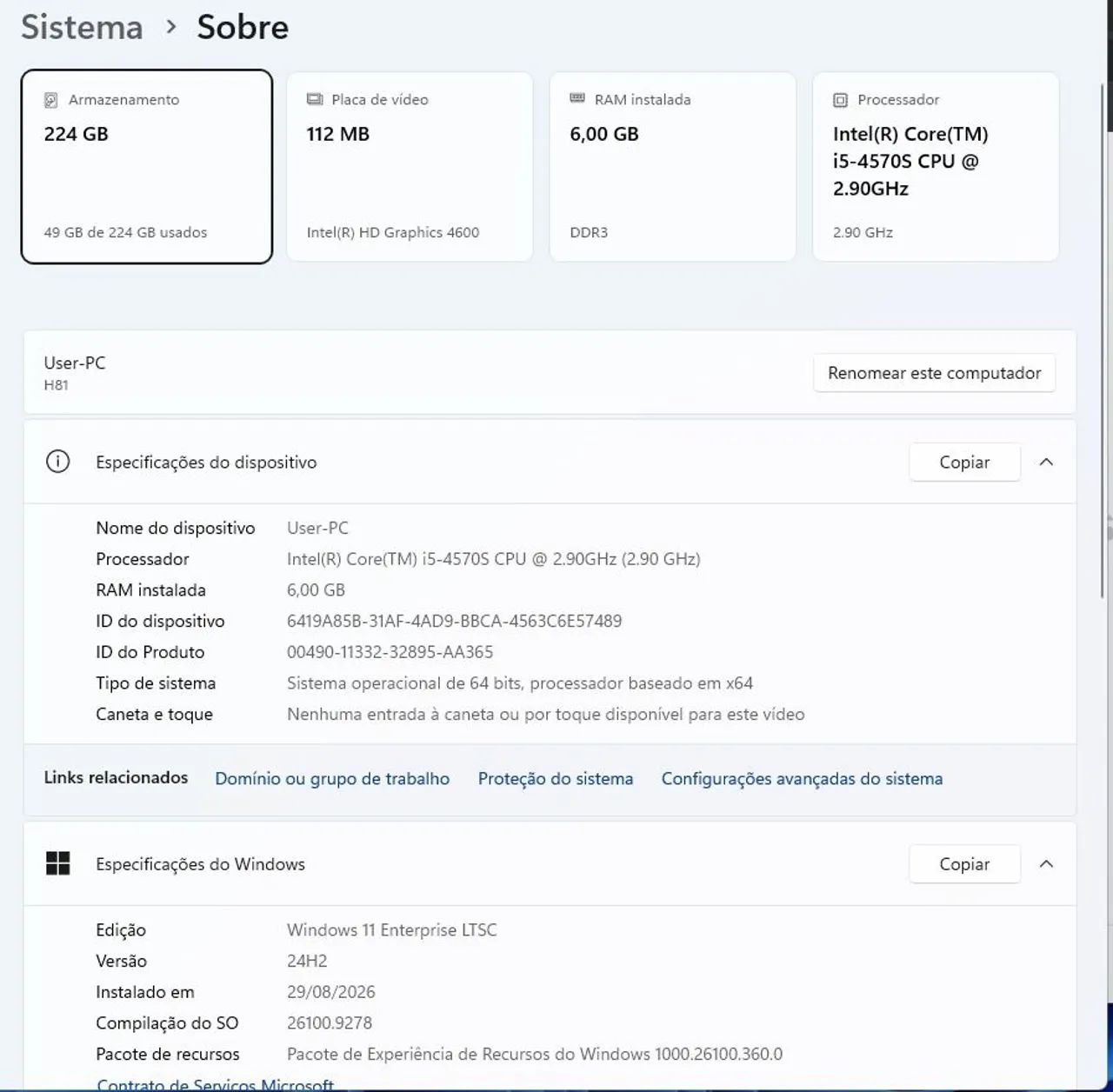Select the Nome do dispositivo value User-PC
The width and height of the screenshot is (1113, 1092).
(317, 528)
